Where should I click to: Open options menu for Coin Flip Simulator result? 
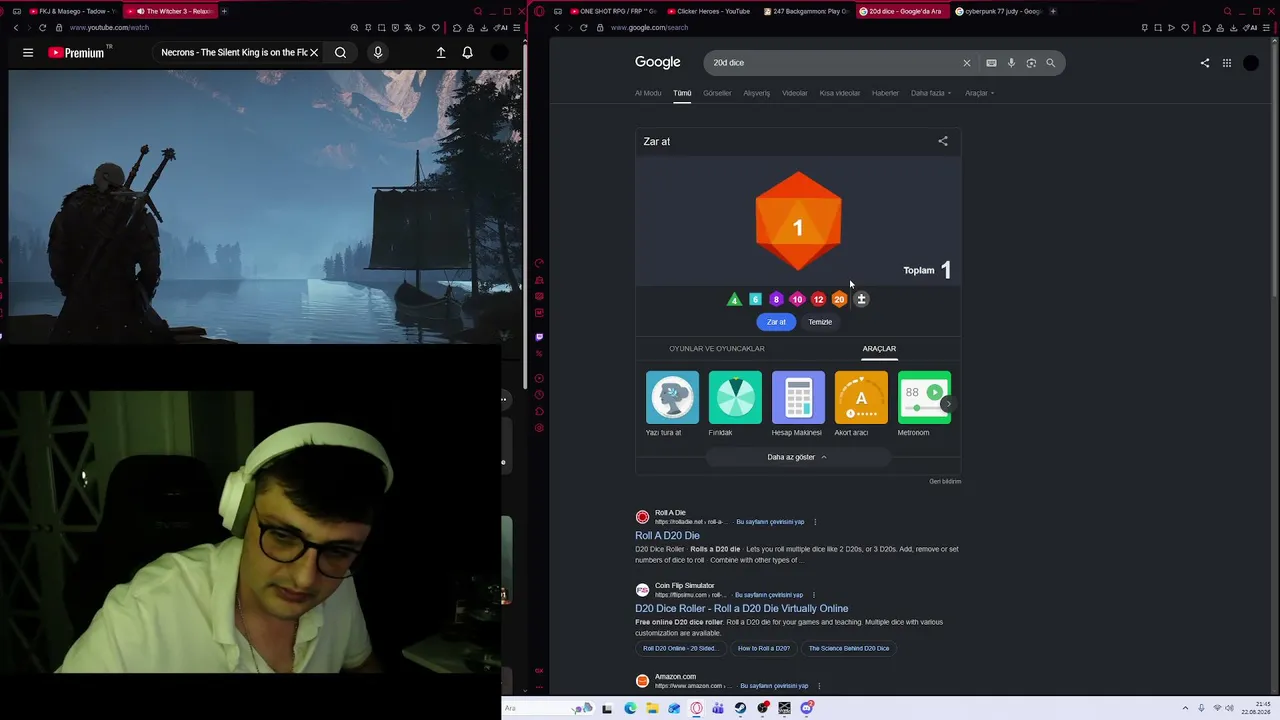(x=813, y=595)
